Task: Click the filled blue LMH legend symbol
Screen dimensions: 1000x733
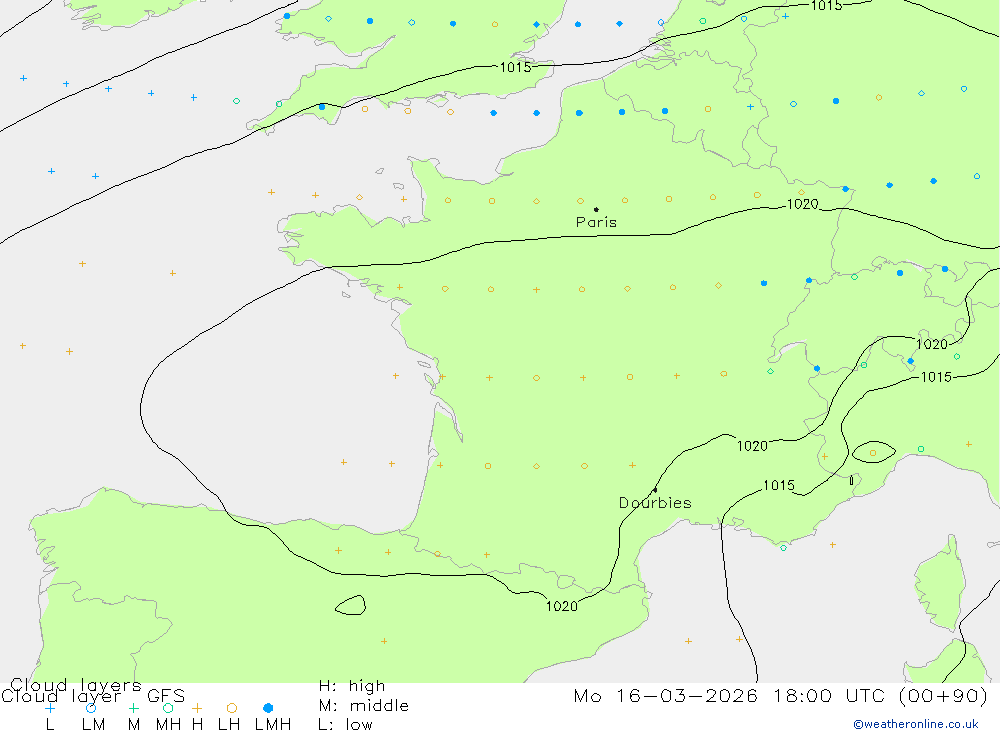Action: tap(268, 708)
